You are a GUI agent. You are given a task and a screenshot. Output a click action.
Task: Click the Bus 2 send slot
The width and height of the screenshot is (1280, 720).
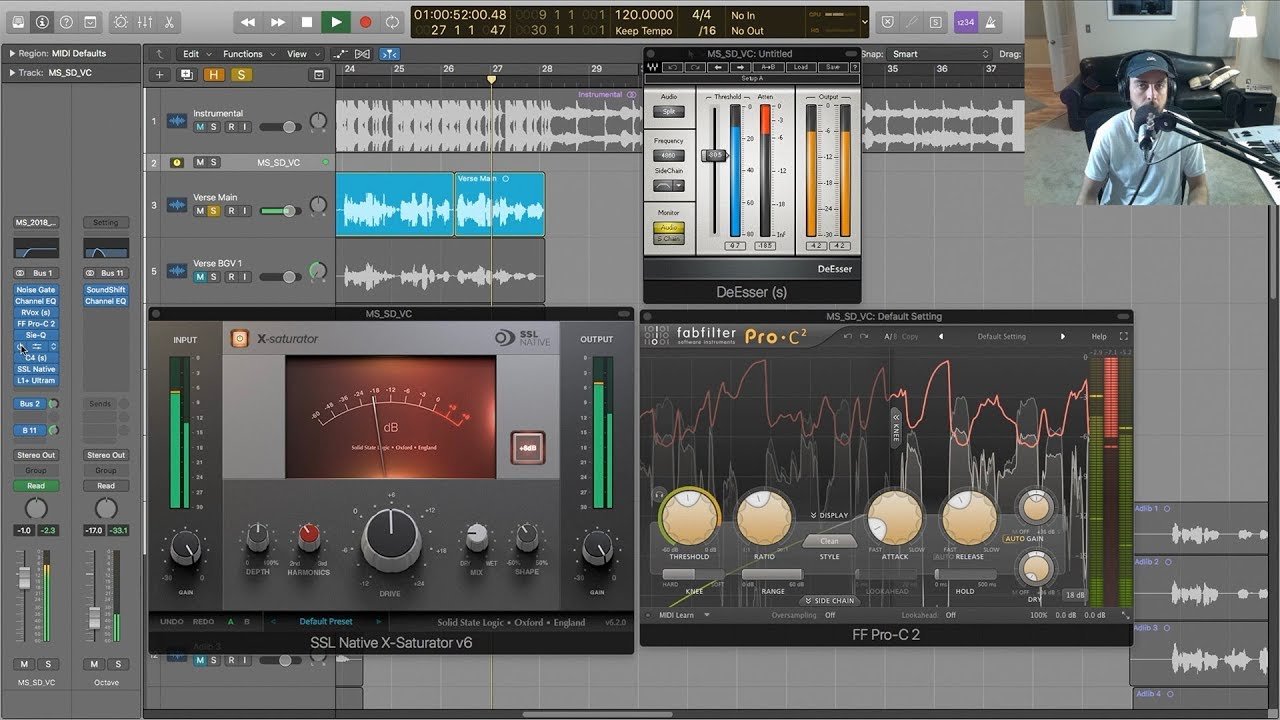pos(30,404)
